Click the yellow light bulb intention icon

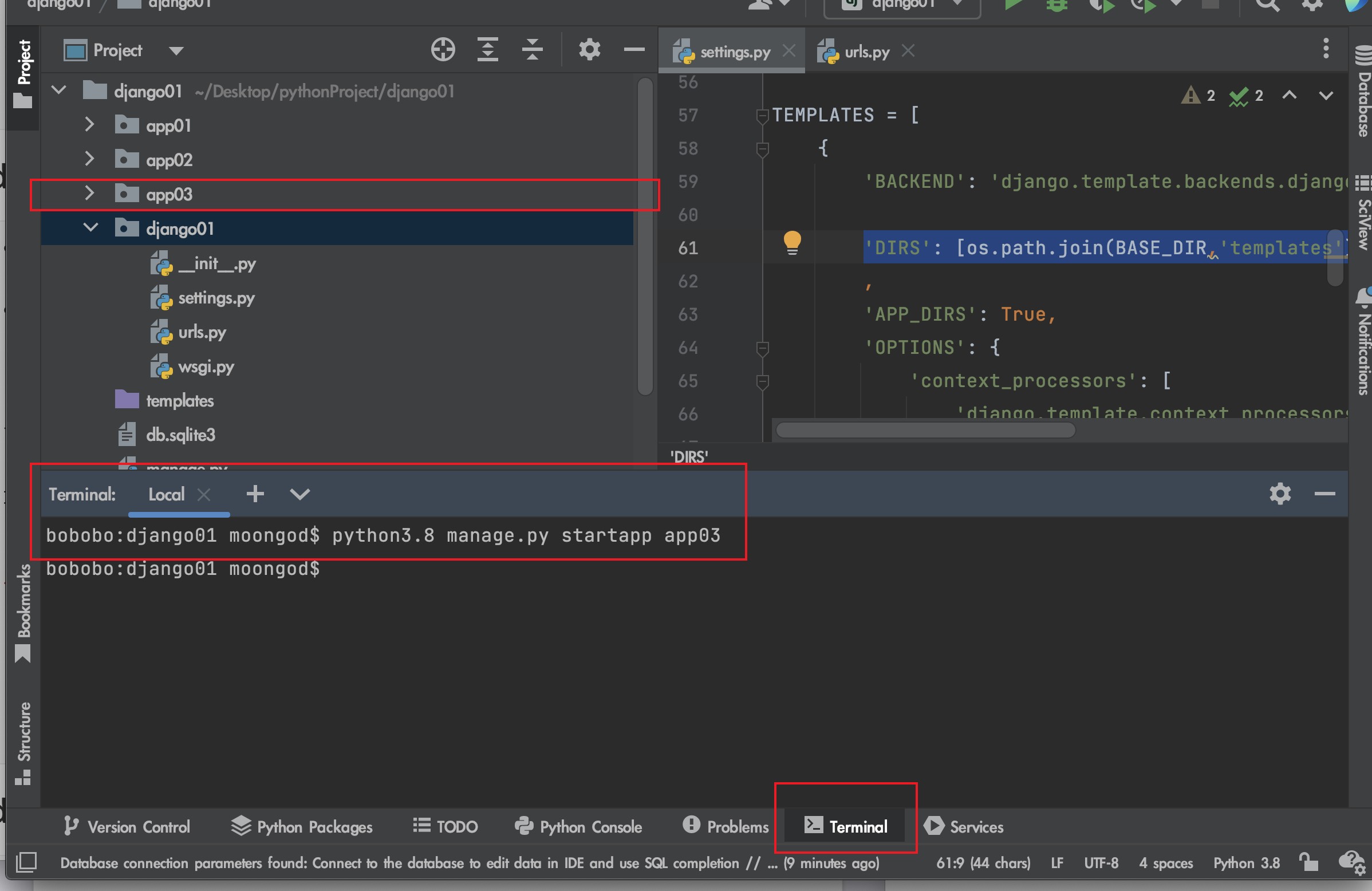792,243
